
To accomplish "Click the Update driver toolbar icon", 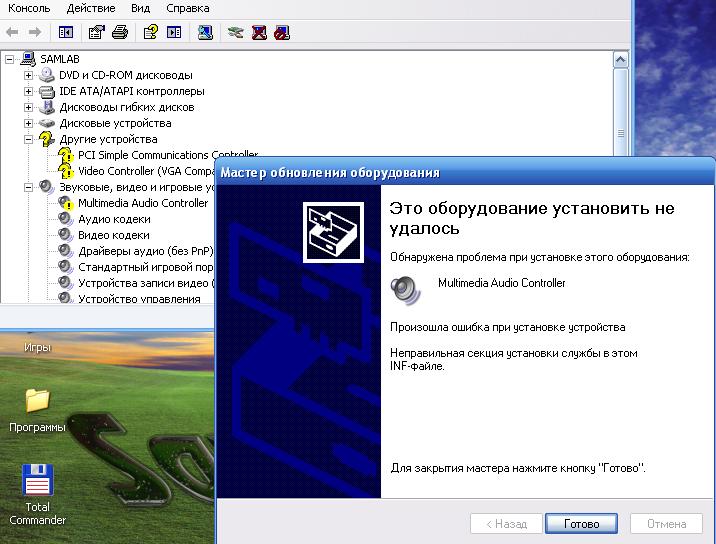I will click(236, 32).
